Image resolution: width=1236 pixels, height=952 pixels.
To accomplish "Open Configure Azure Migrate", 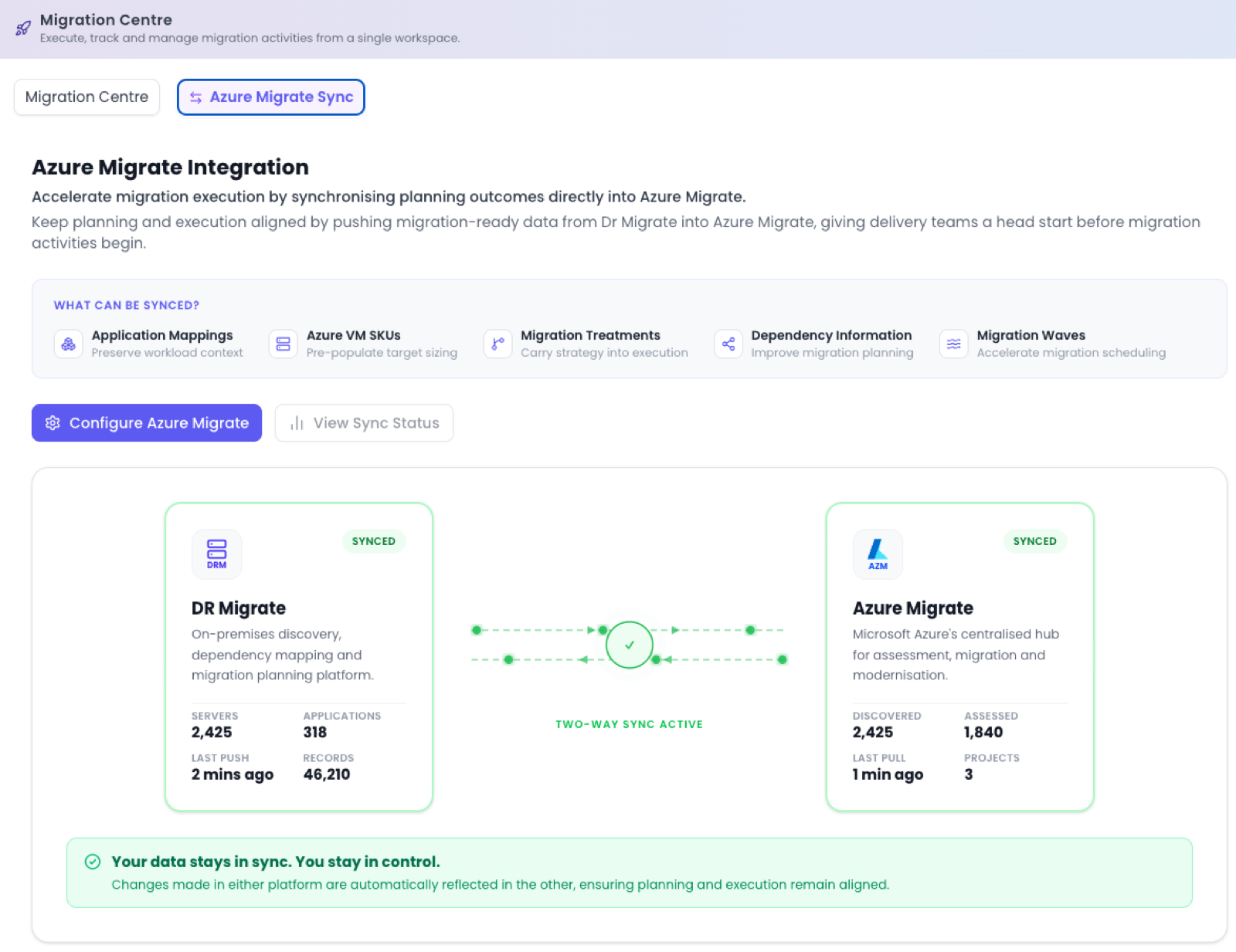I will coord(147,423).
